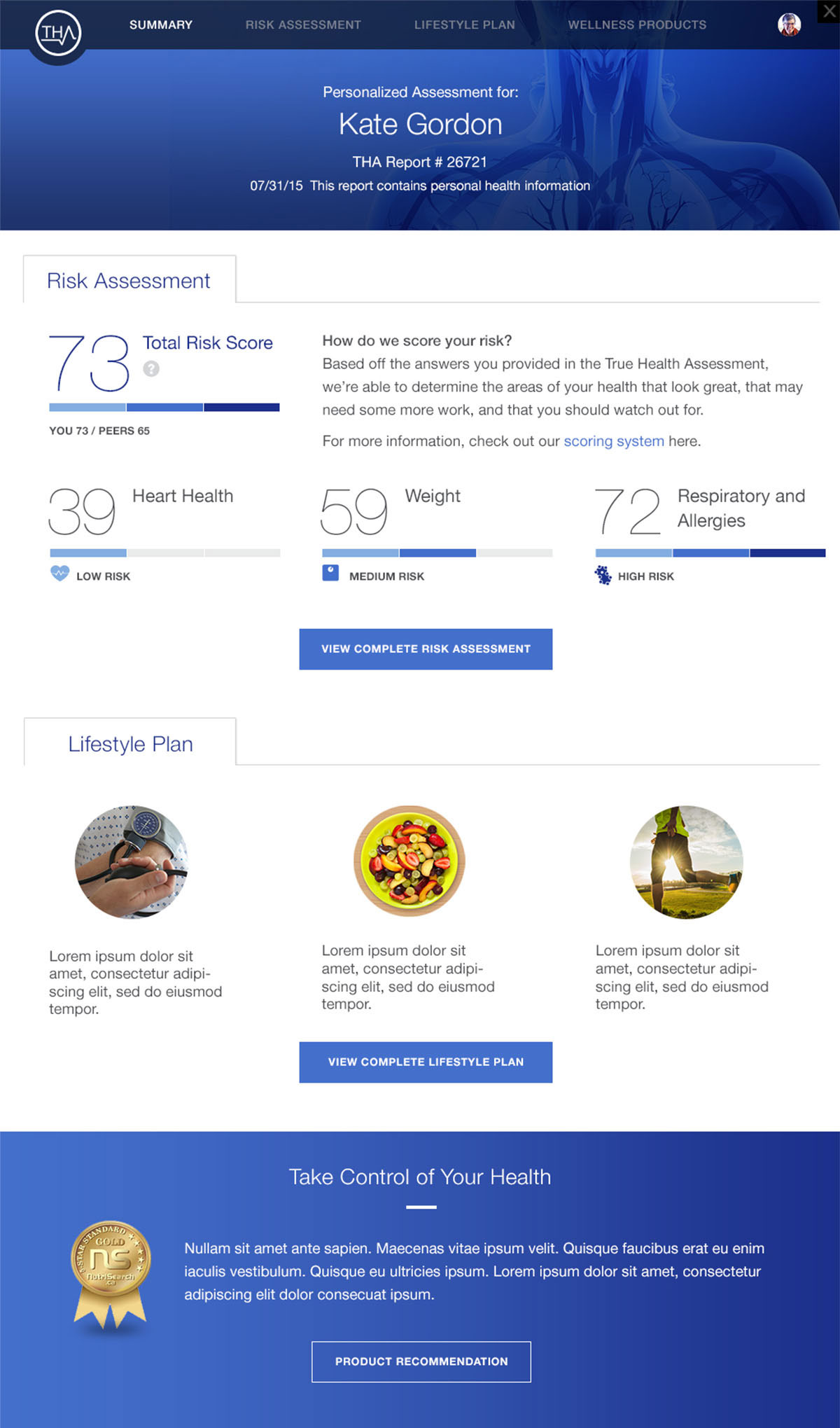840x1428 pixels.
Task: Select the Summary nav tab
Action: (161, 25)
